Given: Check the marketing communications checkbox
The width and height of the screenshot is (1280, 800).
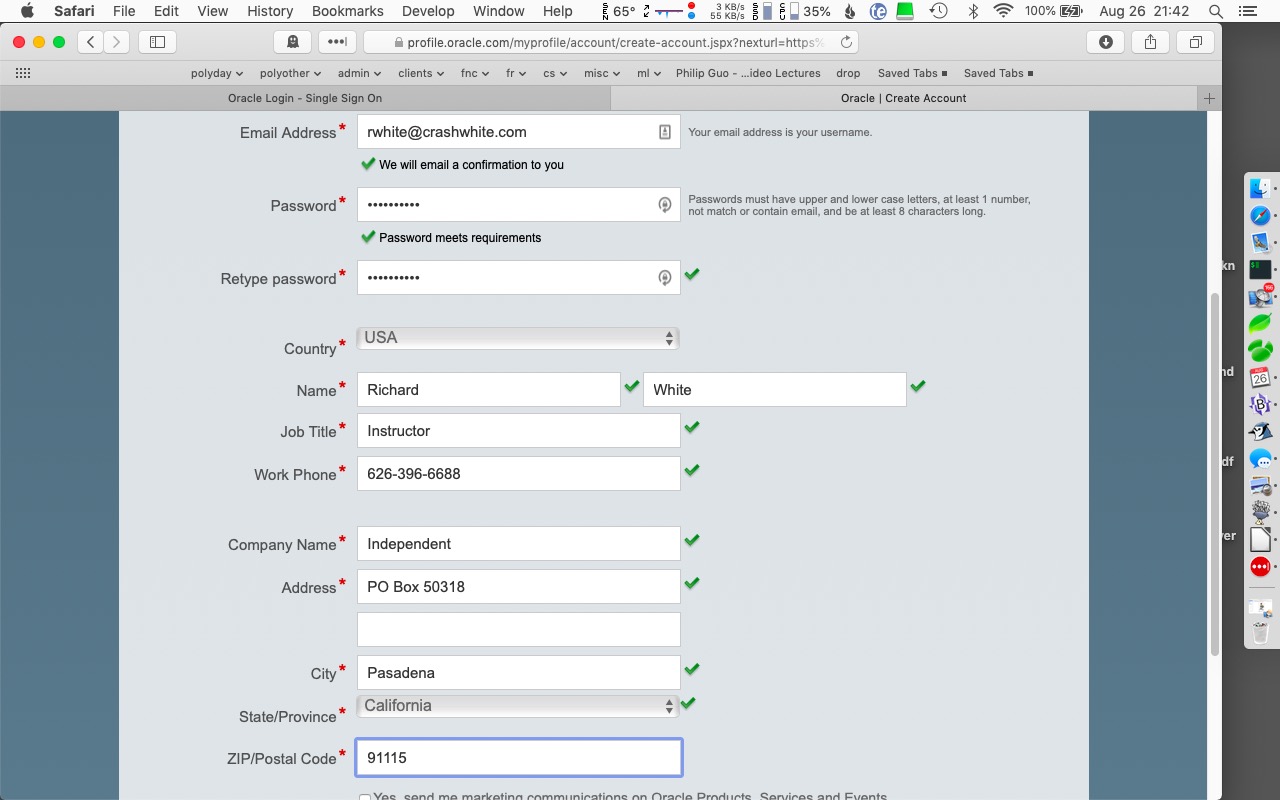Looking at the screenshot, I should coord(365,797).
